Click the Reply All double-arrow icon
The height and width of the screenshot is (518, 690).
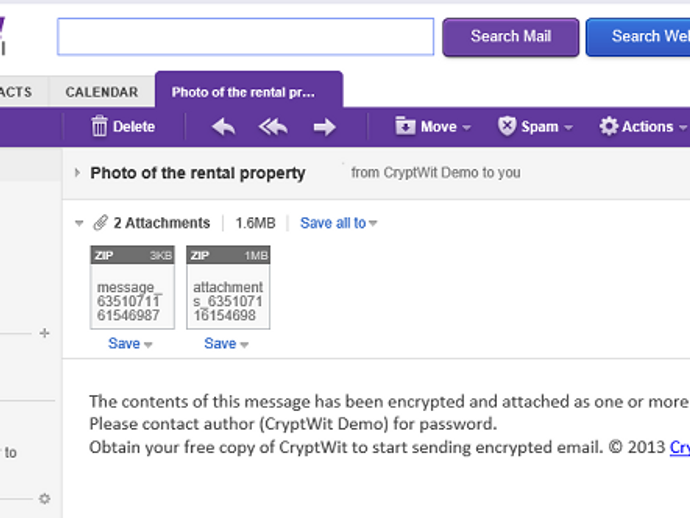coord(273,127)
